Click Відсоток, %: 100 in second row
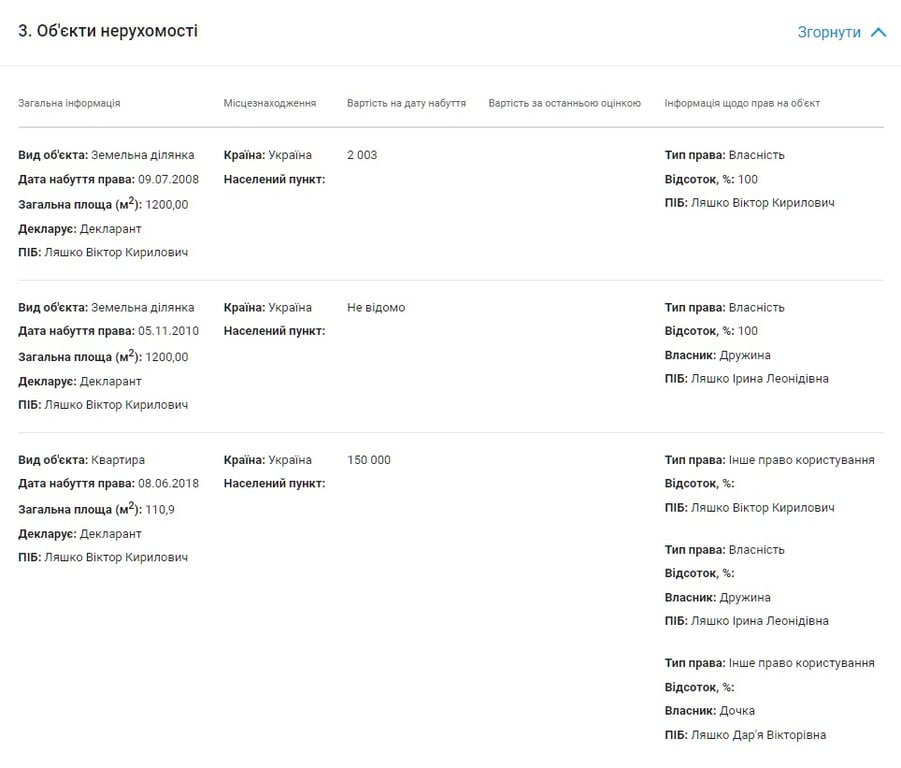The width and height of the screenshot is (901, 768). pyautogui.click(x=711, y=331)
